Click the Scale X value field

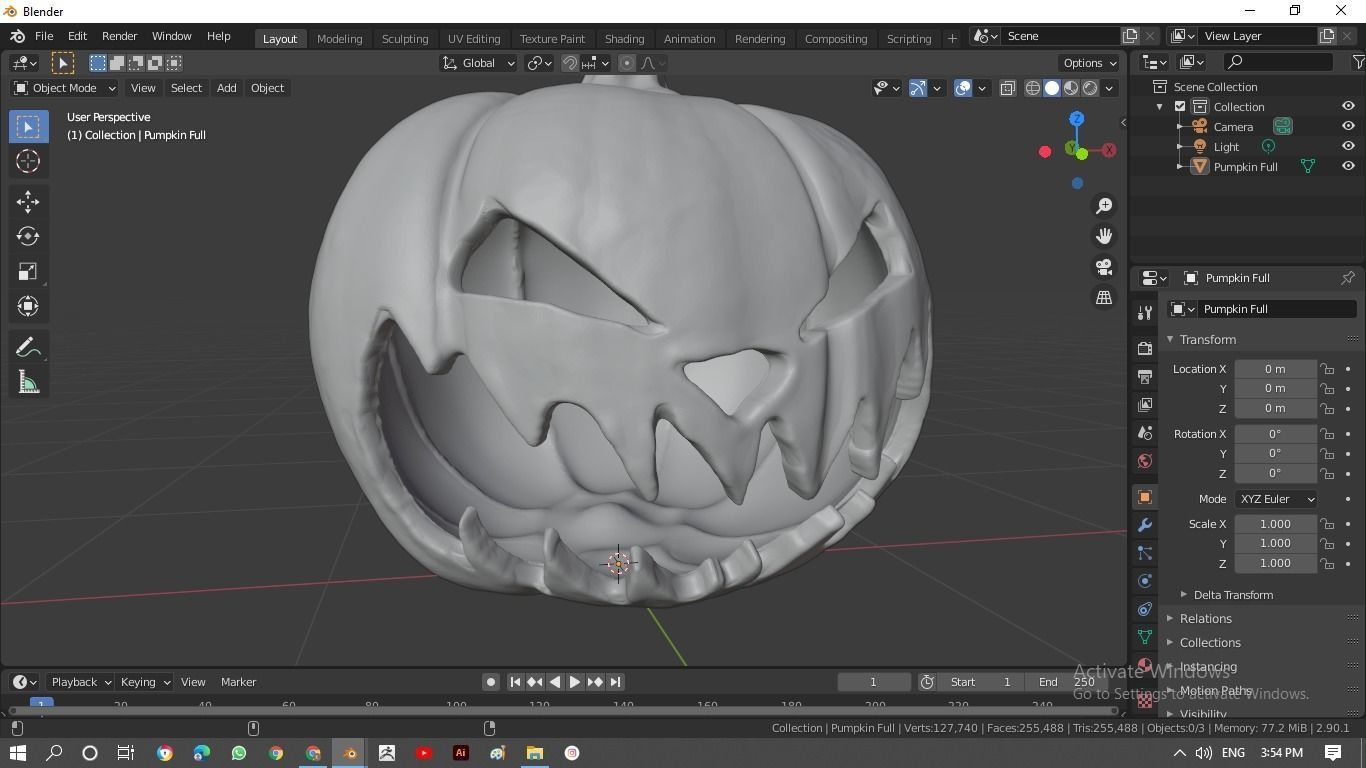point(1275,524)
